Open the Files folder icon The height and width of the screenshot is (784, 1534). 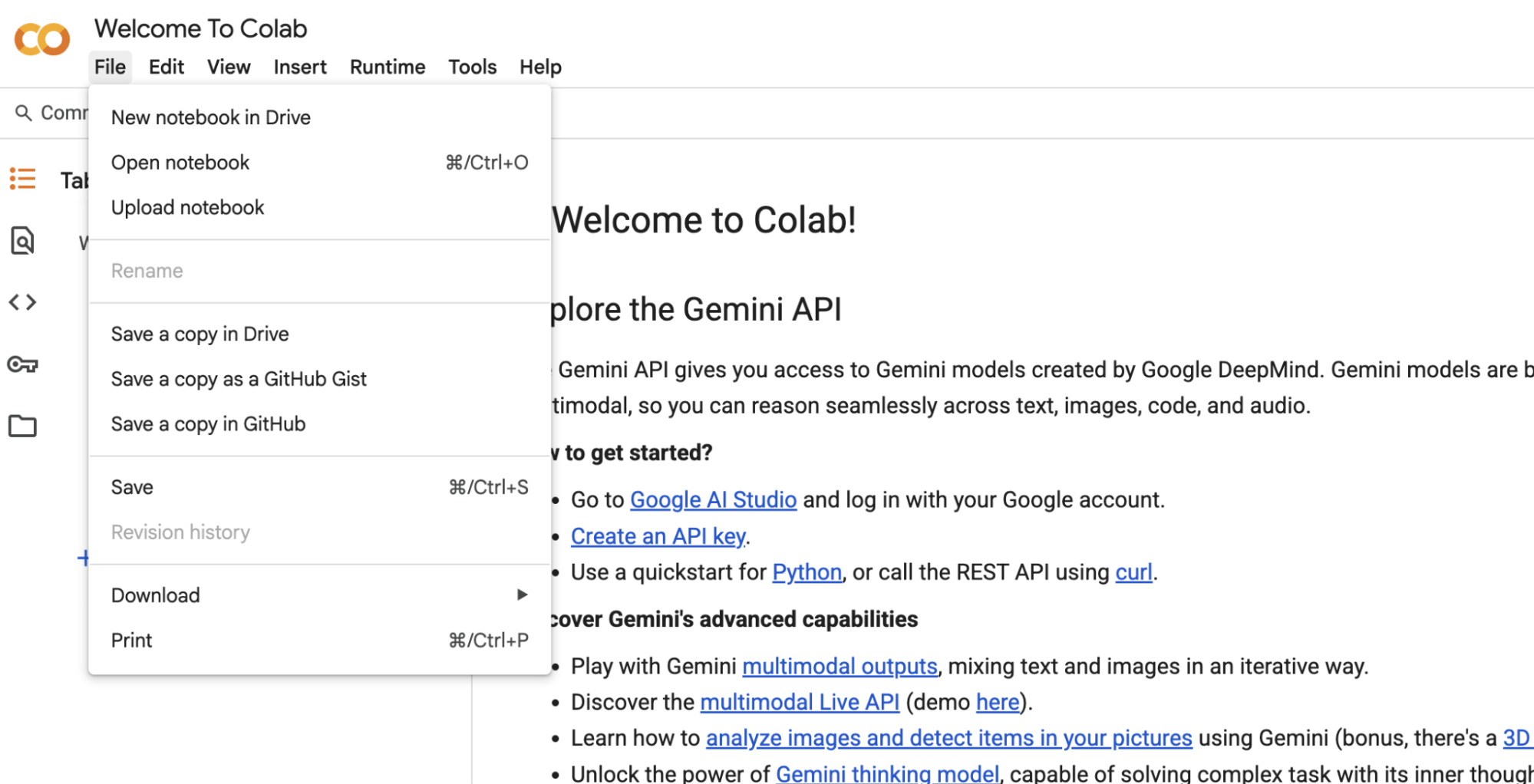tap(22, 426)
